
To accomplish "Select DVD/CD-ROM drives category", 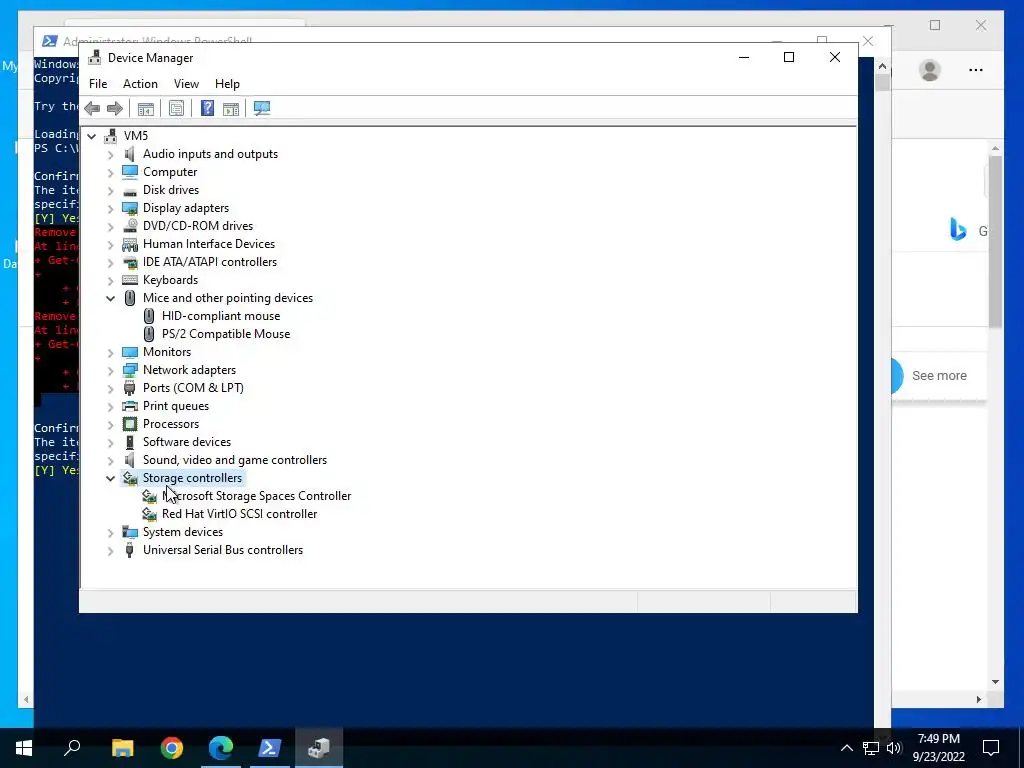I will point(198,226).
